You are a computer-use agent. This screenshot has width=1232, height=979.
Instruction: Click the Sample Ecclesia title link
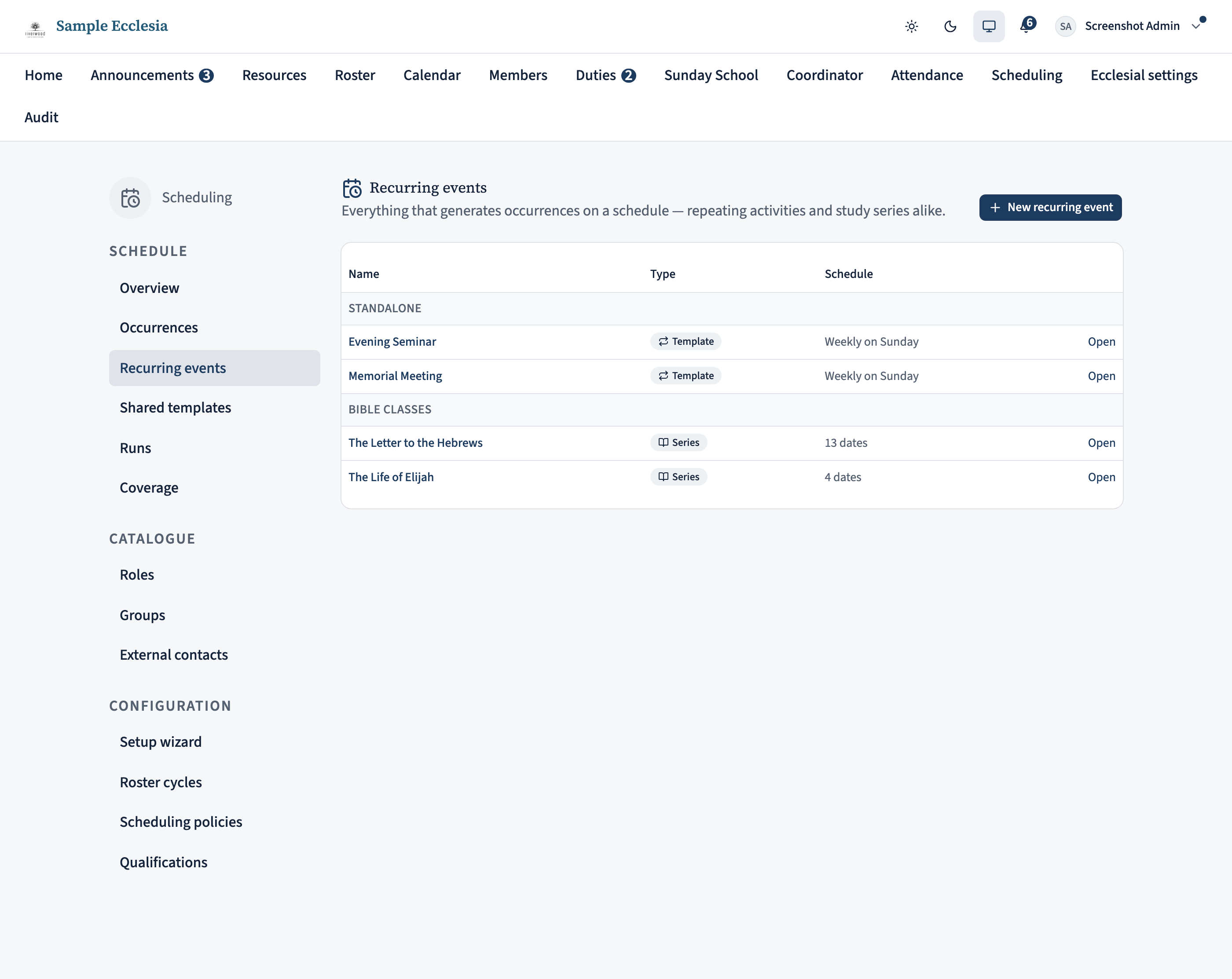click(x=112, y=26)
